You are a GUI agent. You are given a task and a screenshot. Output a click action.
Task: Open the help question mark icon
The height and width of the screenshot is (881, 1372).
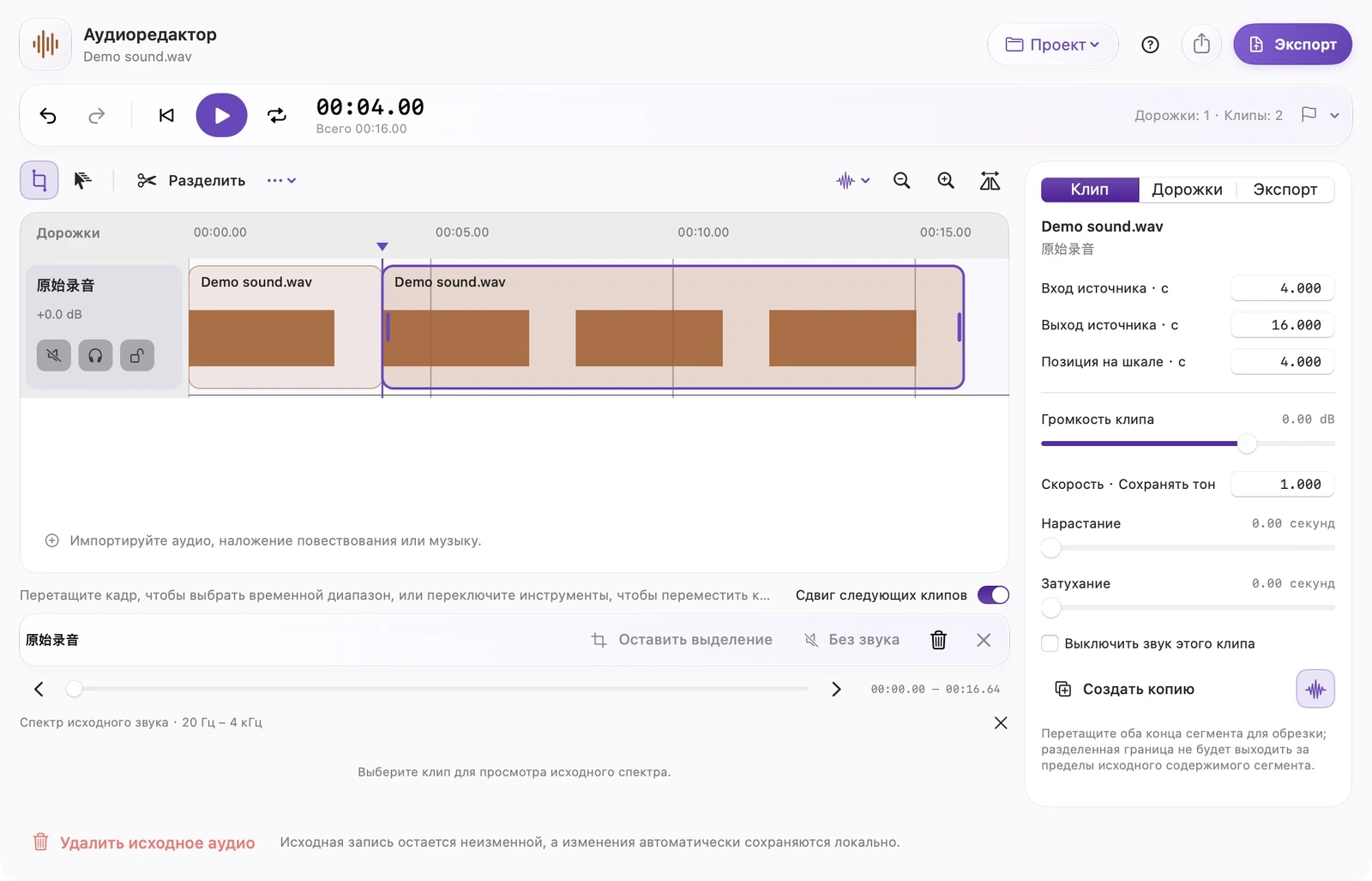pyautogui.click(x=1150, y=45)
